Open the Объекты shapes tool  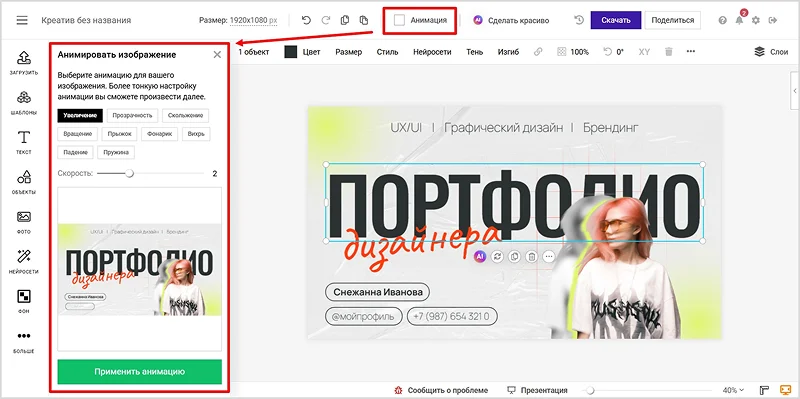[x=24, y=182]
